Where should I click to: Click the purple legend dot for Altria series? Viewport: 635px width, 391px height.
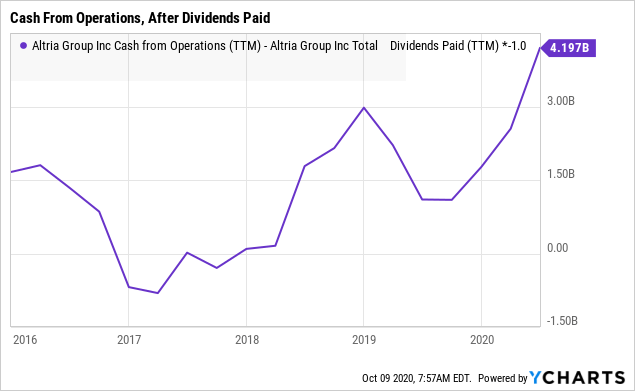[x=23, y=46]
